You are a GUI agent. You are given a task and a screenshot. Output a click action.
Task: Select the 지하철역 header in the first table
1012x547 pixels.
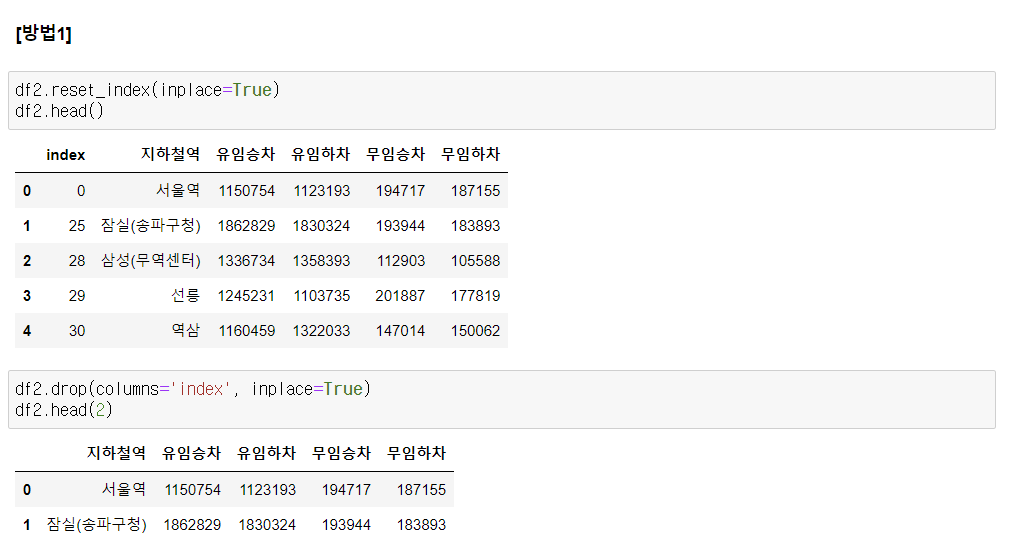170,154
